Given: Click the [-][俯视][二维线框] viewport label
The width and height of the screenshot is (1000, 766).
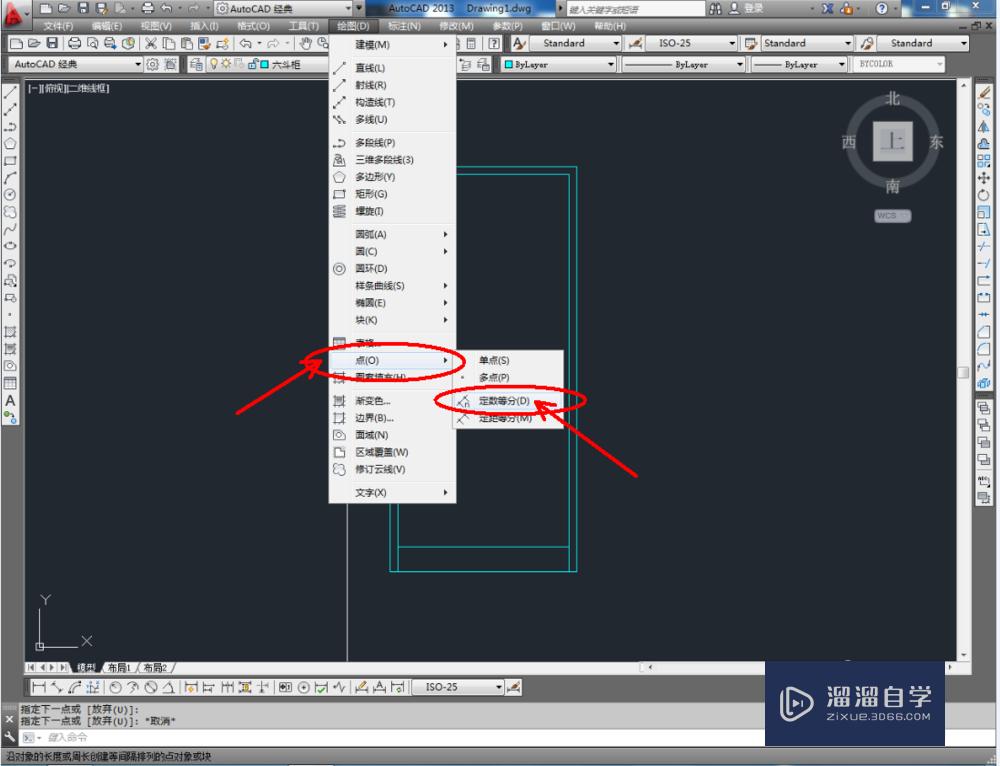Looking at the screenshot, I should click(68, 89).
